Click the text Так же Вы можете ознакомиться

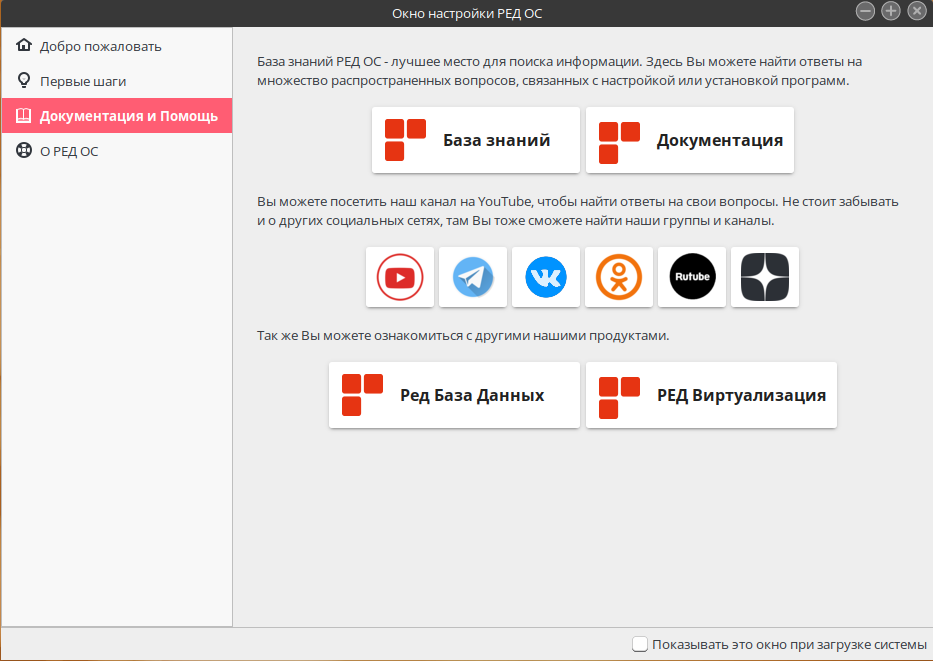pos(463,336)
